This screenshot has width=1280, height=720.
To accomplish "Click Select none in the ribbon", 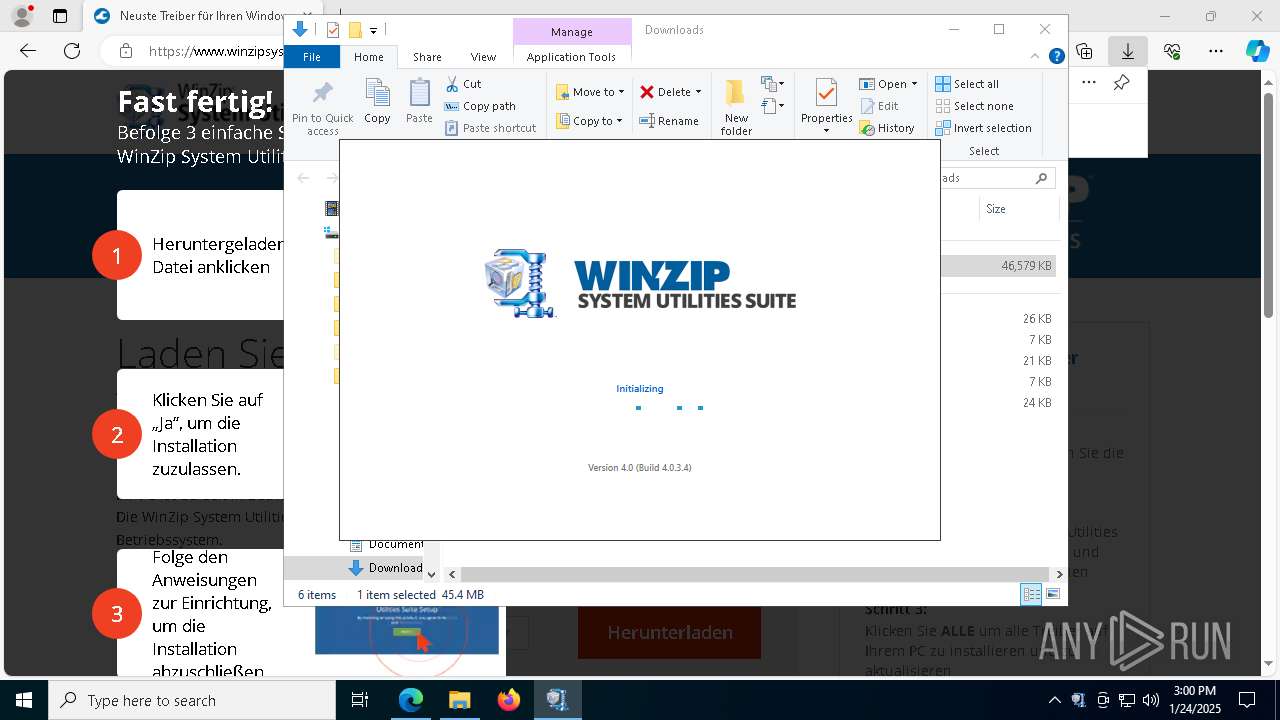I will [974, 106].
